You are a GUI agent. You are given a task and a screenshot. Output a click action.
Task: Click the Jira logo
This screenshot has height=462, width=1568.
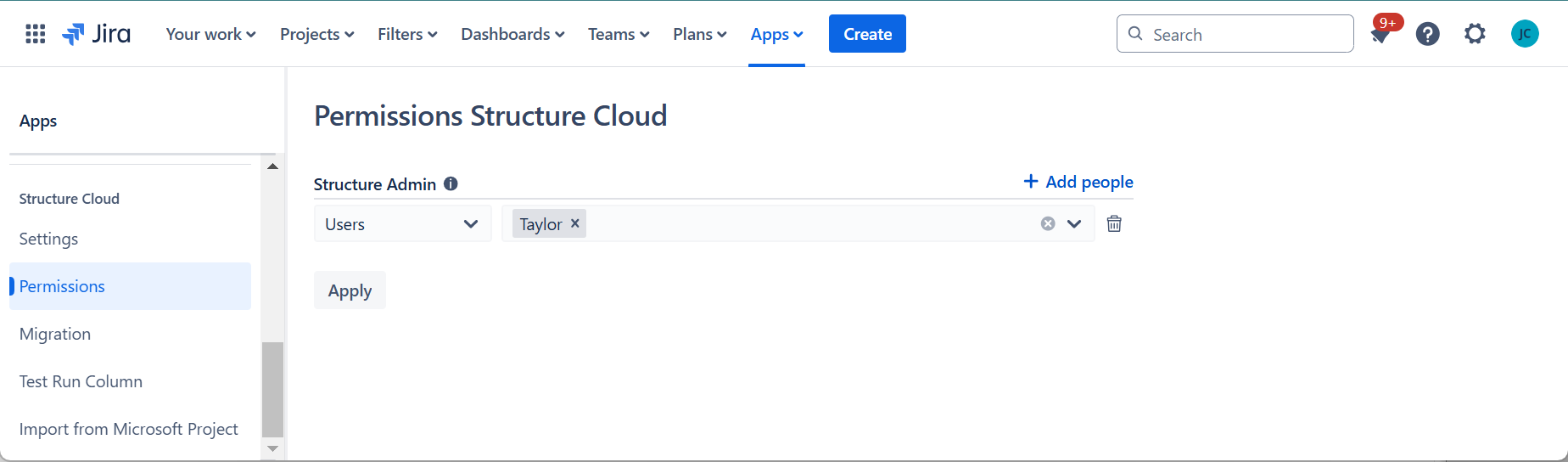[97, 34]
